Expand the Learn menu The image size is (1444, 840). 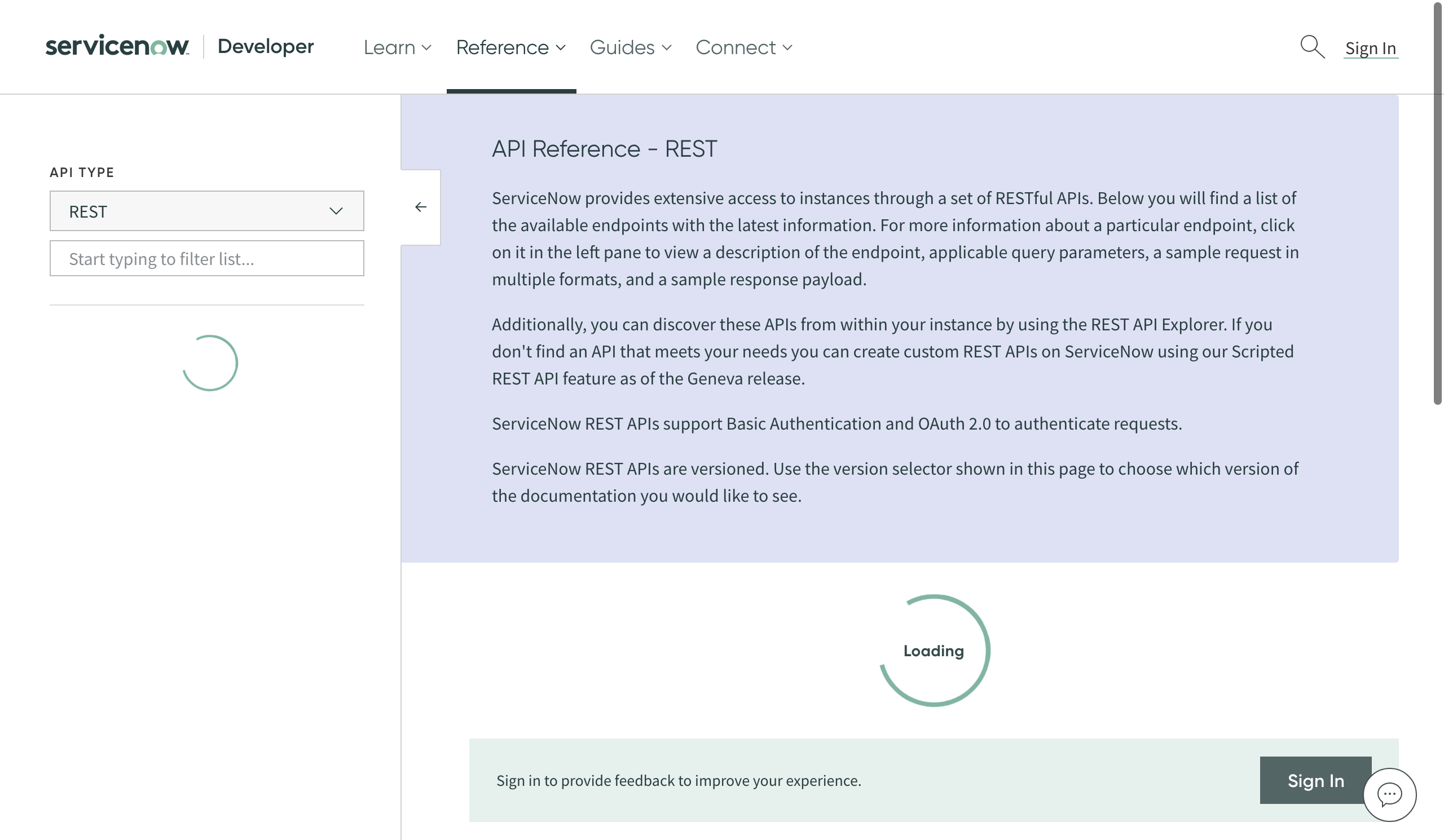(x=397, y=47)
